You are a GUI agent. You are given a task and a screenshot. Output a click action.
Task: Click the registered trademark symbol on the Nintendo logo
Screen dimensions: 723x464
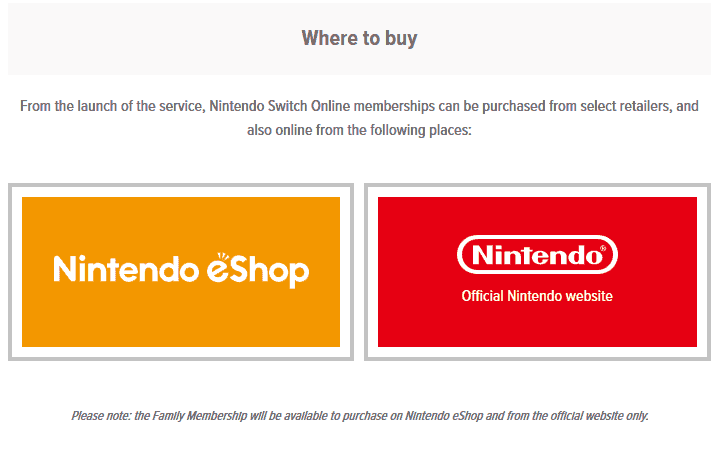point(603,249)
